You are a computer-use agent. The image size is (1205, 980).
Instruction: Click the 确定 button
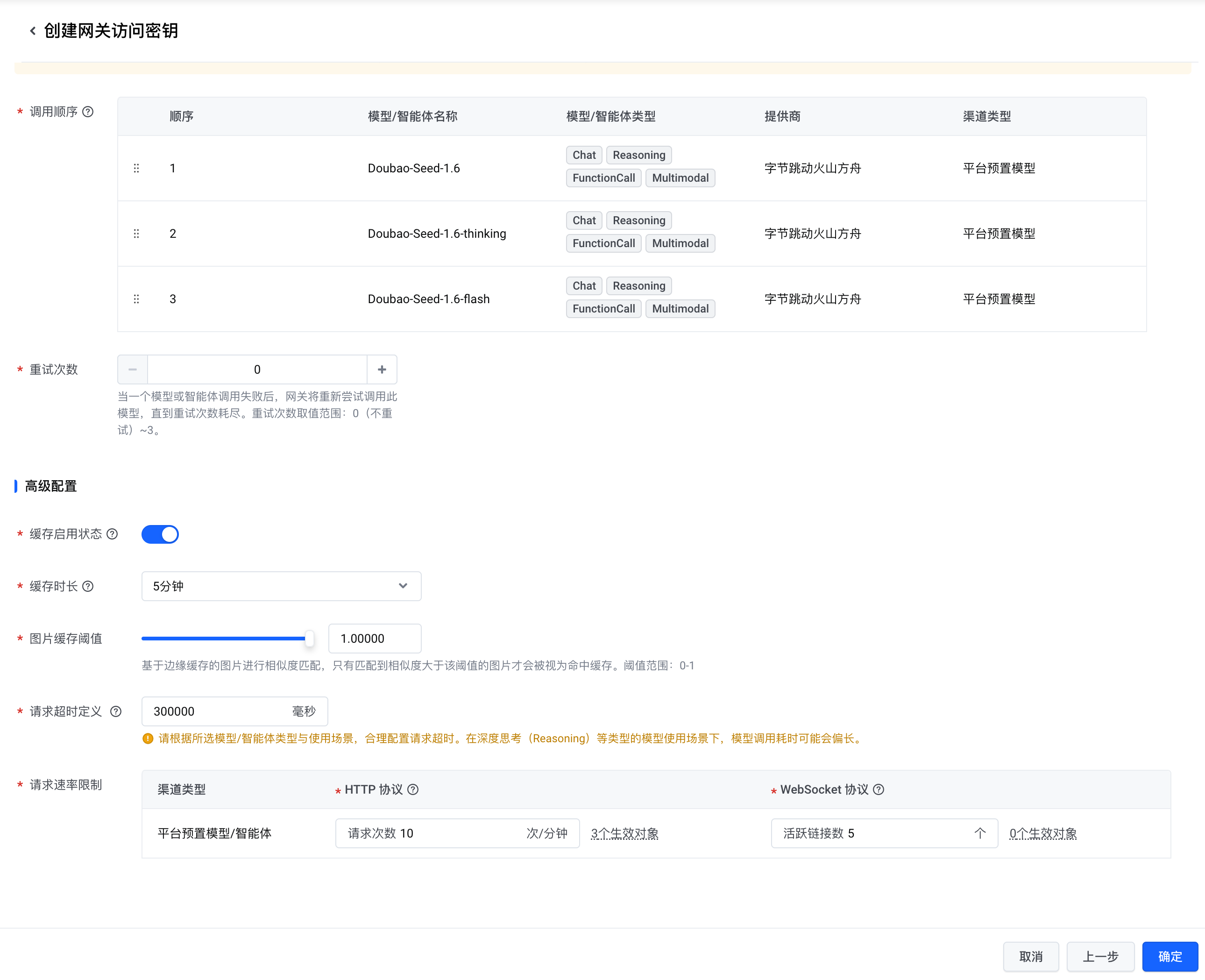click(1170, 957)
